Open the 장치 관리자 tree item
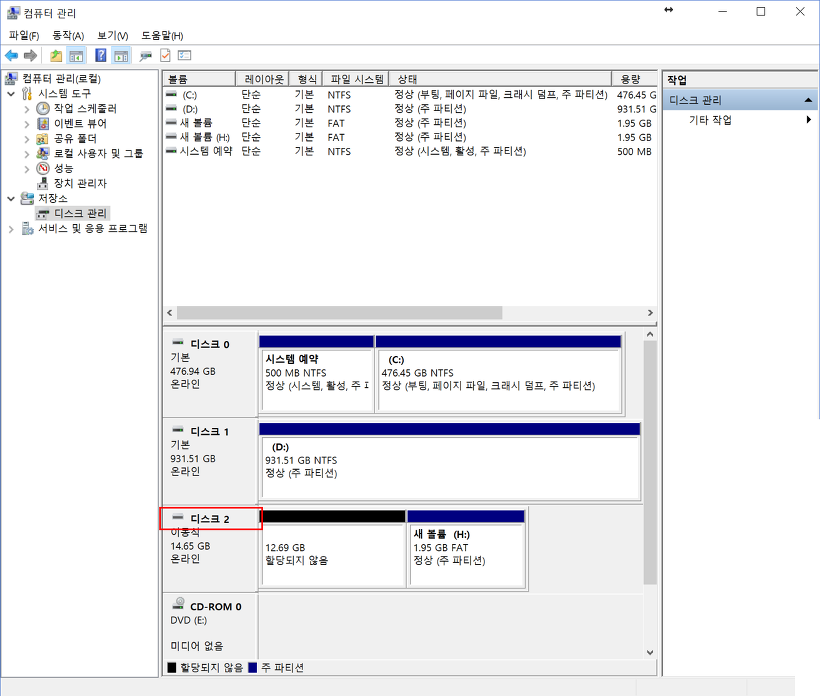Image resolution: width=820 pixels, height=696 pixels. (80, 184)
